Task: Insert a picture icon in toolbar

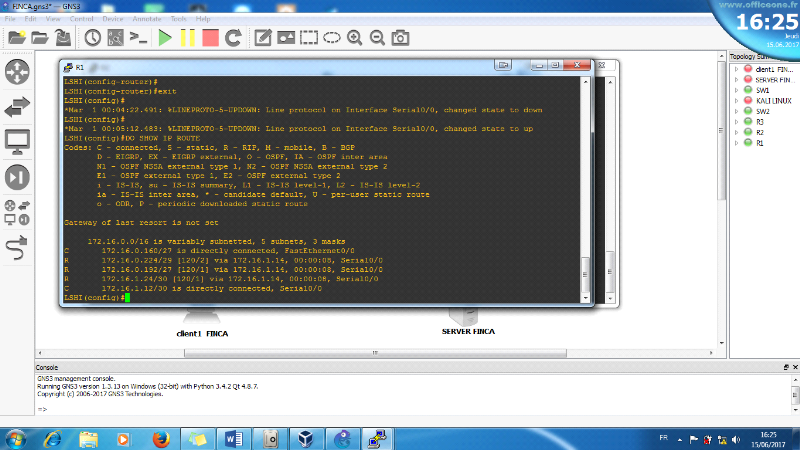Action: pos(286,38)
